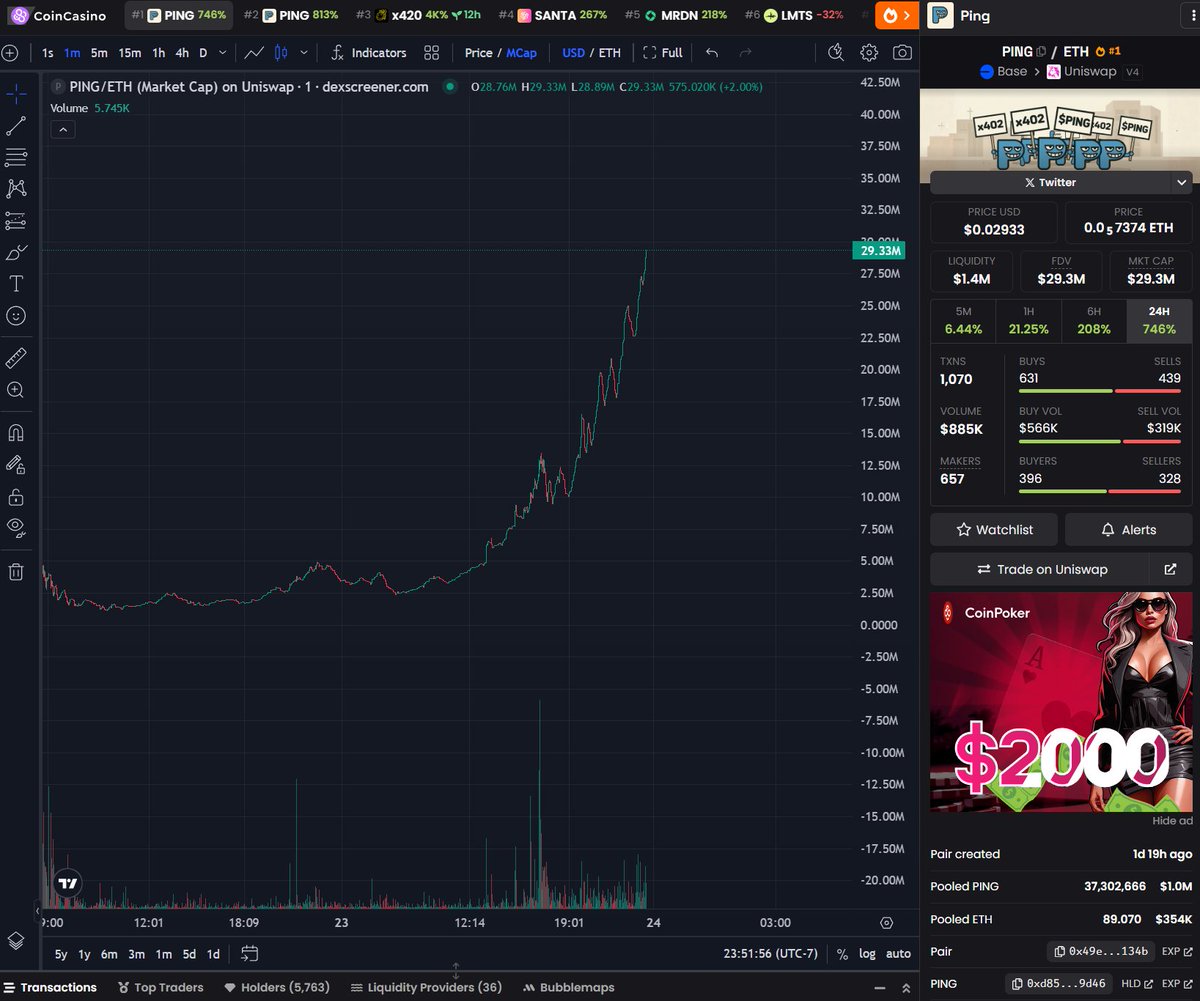Open the Twitter link button

pos(1050,182)
